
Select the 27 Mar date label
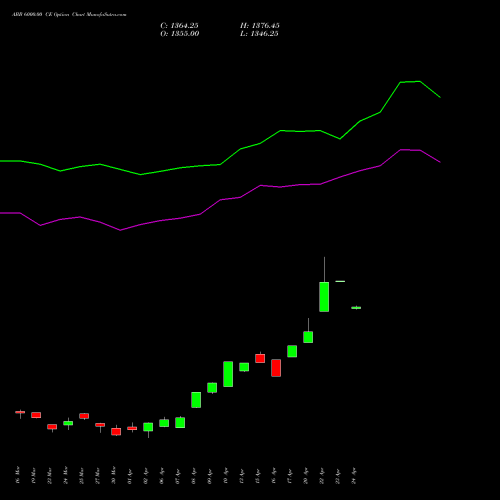pyautogui.click(x=98, y=475)
